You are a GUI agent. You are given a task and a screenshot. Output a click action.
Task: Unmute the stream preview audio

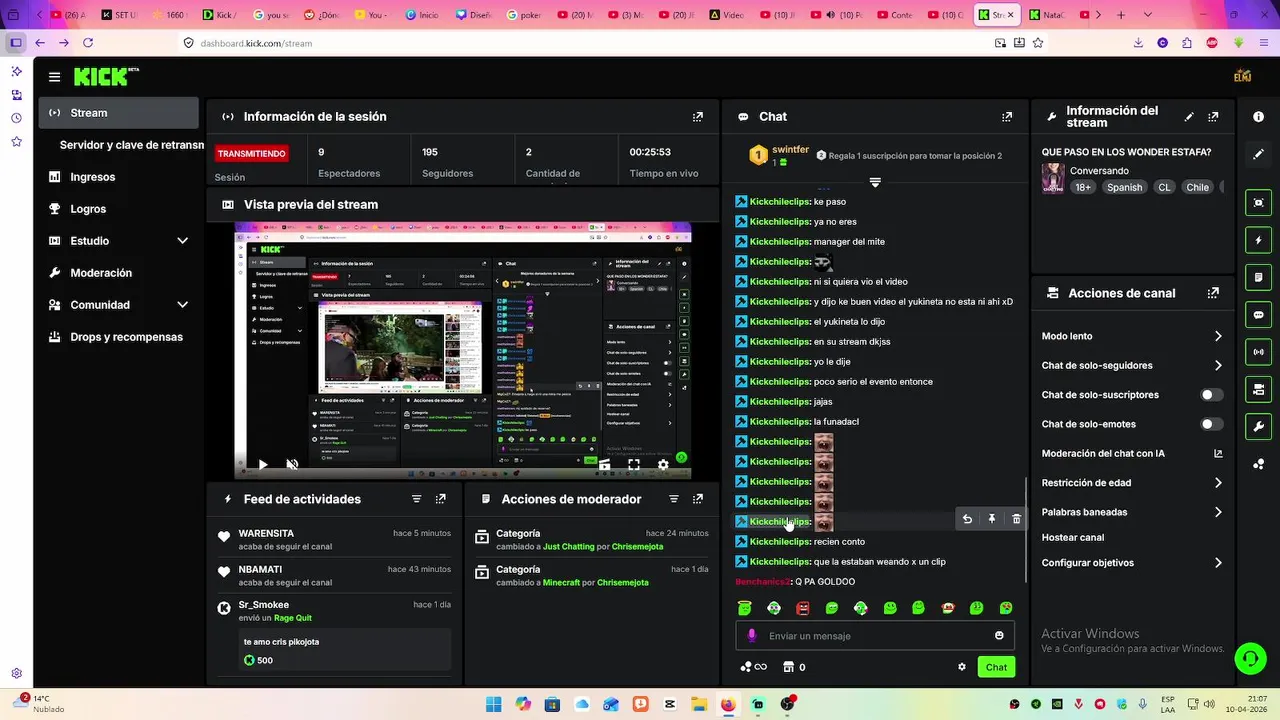[x=292, y=465]
